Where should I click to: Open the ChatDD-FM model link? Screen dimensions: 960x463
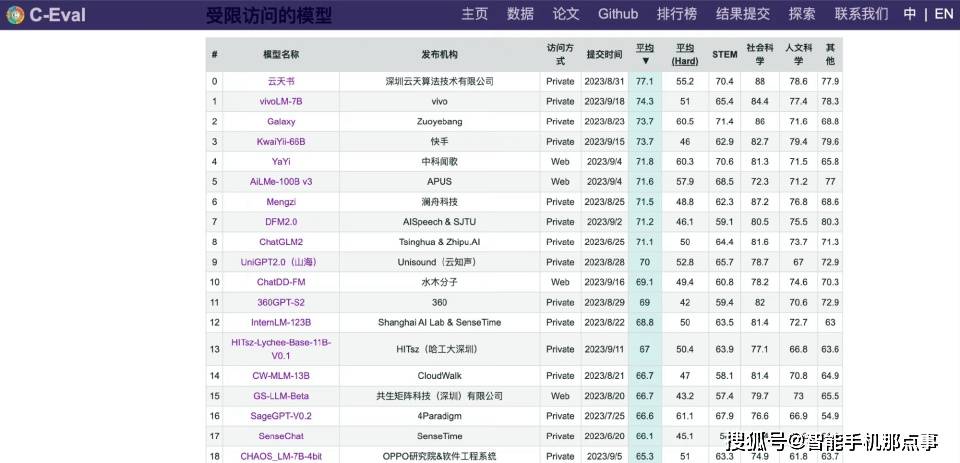click(281, 282)
